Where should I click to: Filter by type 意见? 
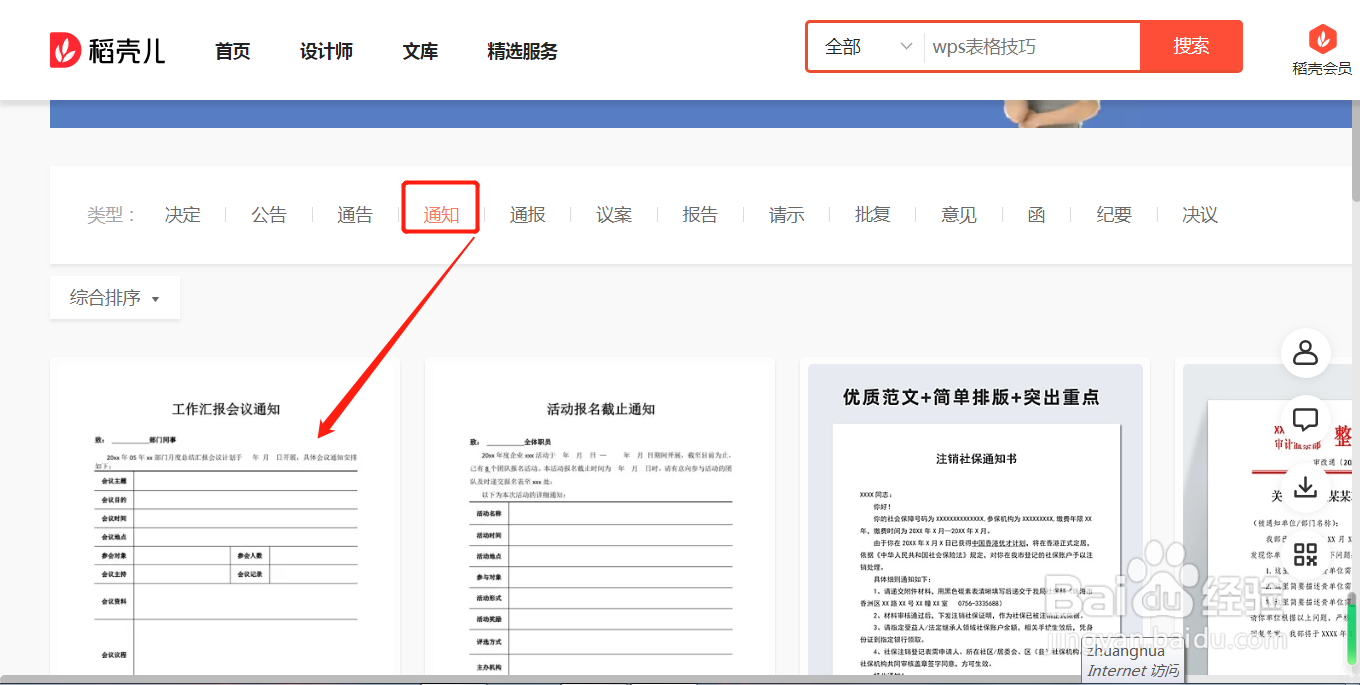(x=959, y=215)
